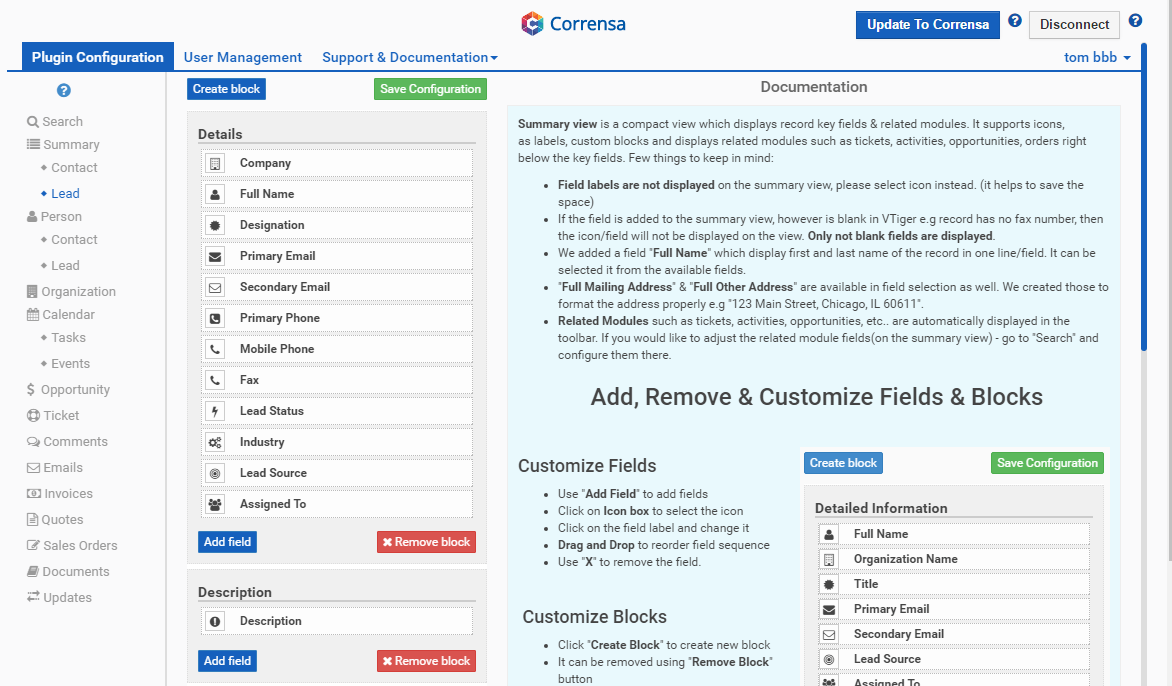
Task: Click the magnifier icon for Search in sidebar
Action: coord(33,122)
